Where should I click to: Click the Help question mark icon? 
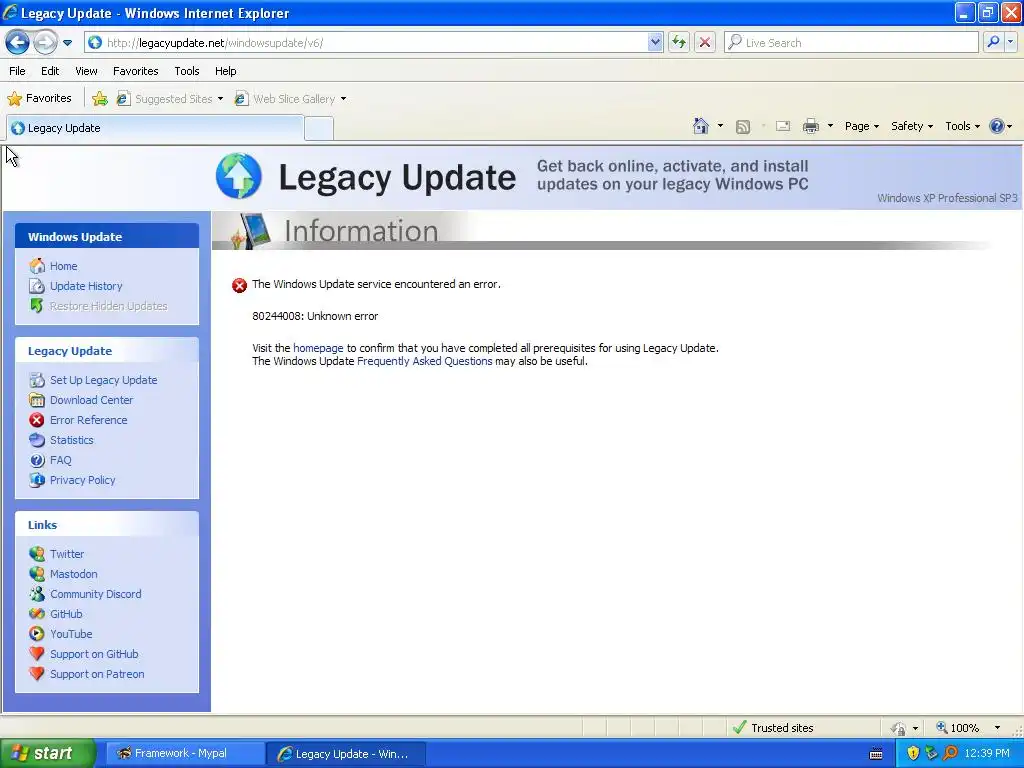997,126
